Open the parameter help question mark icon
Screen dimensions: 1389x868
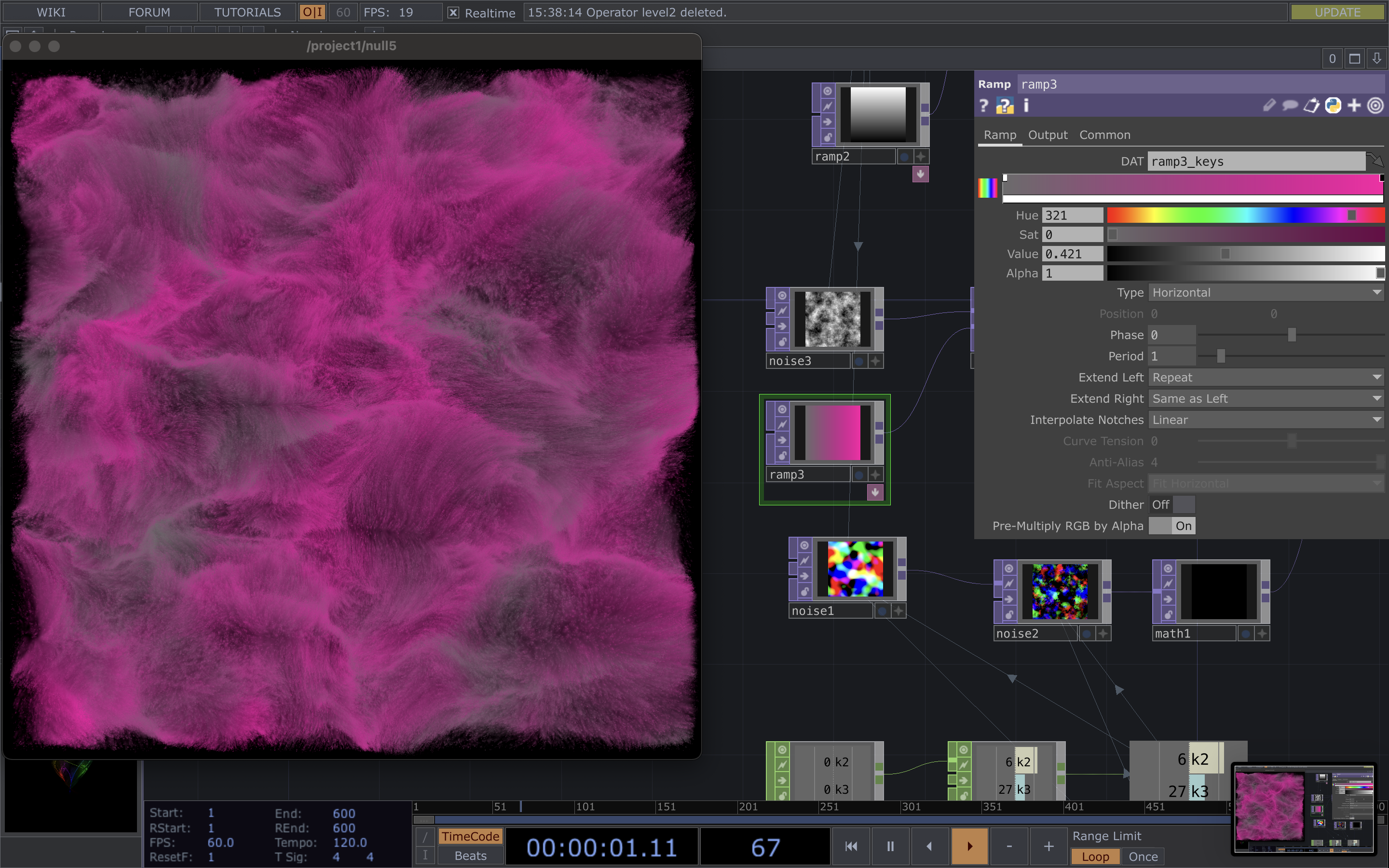pyautogui.click(x=984, y=106)
